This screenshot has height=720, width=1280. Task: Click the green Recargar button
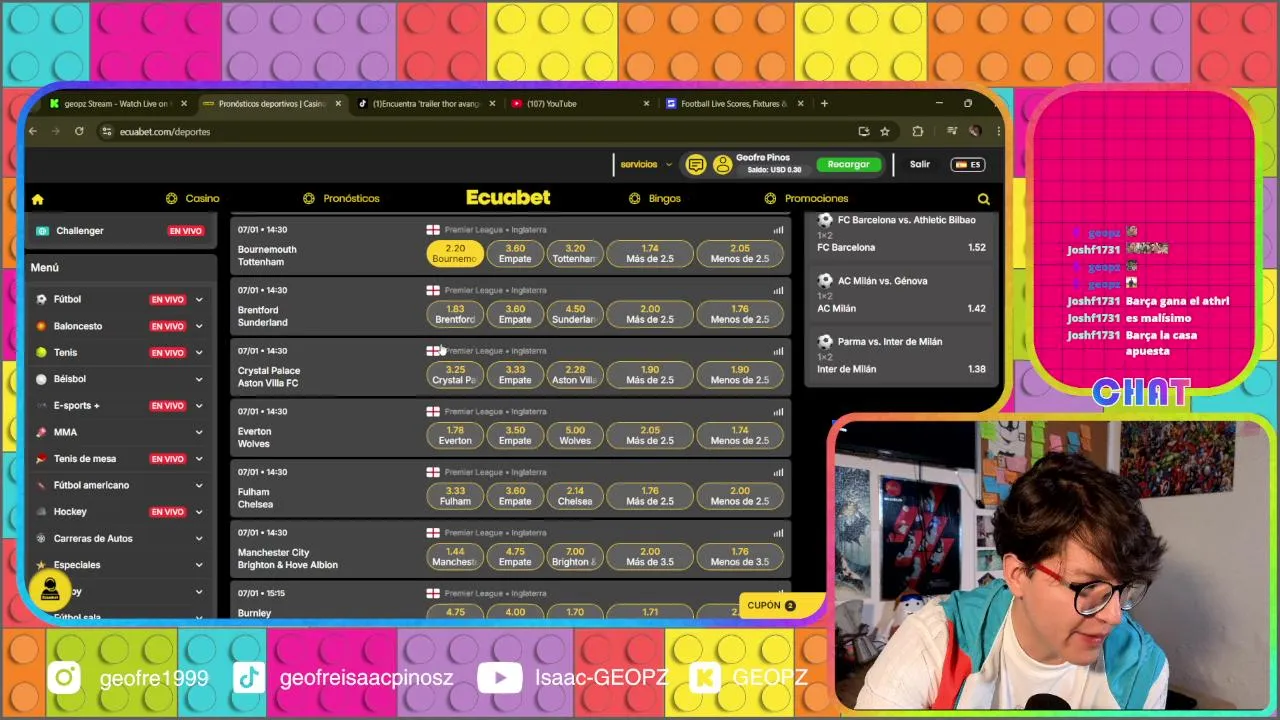point(849,165)
